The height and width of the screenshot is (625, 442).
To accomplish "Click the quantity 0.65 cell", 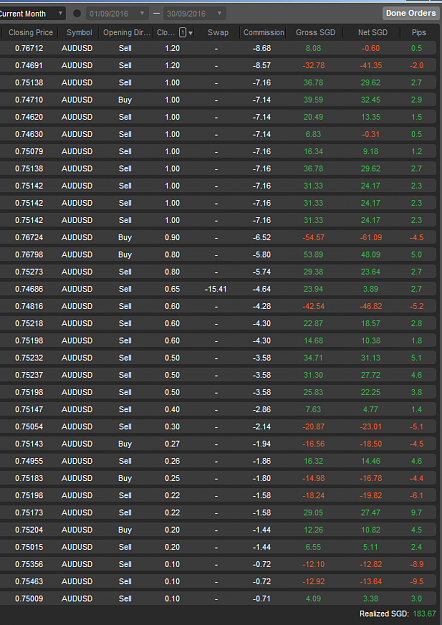I will 172,289.
